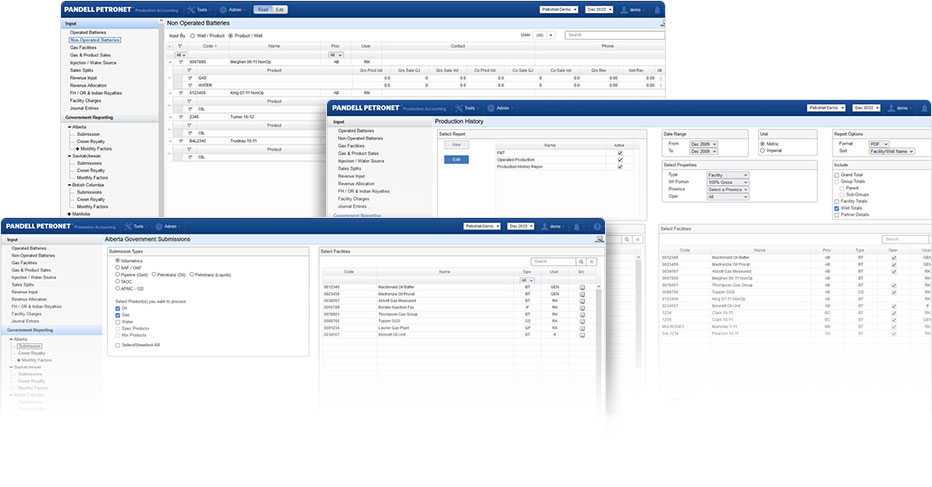
Task: Select Well / Product radio for Input By
Action: [x=193, y=36]
